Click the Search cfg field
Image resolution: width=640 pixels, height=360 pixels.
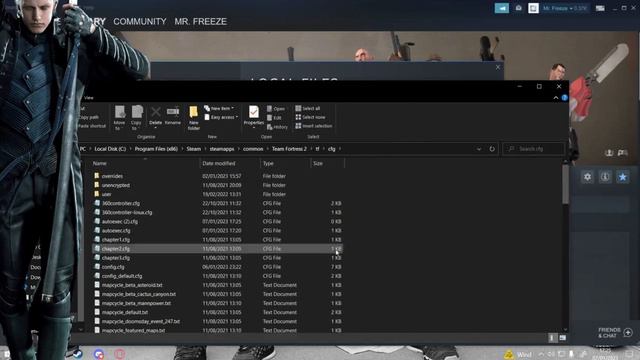(534, 149)
